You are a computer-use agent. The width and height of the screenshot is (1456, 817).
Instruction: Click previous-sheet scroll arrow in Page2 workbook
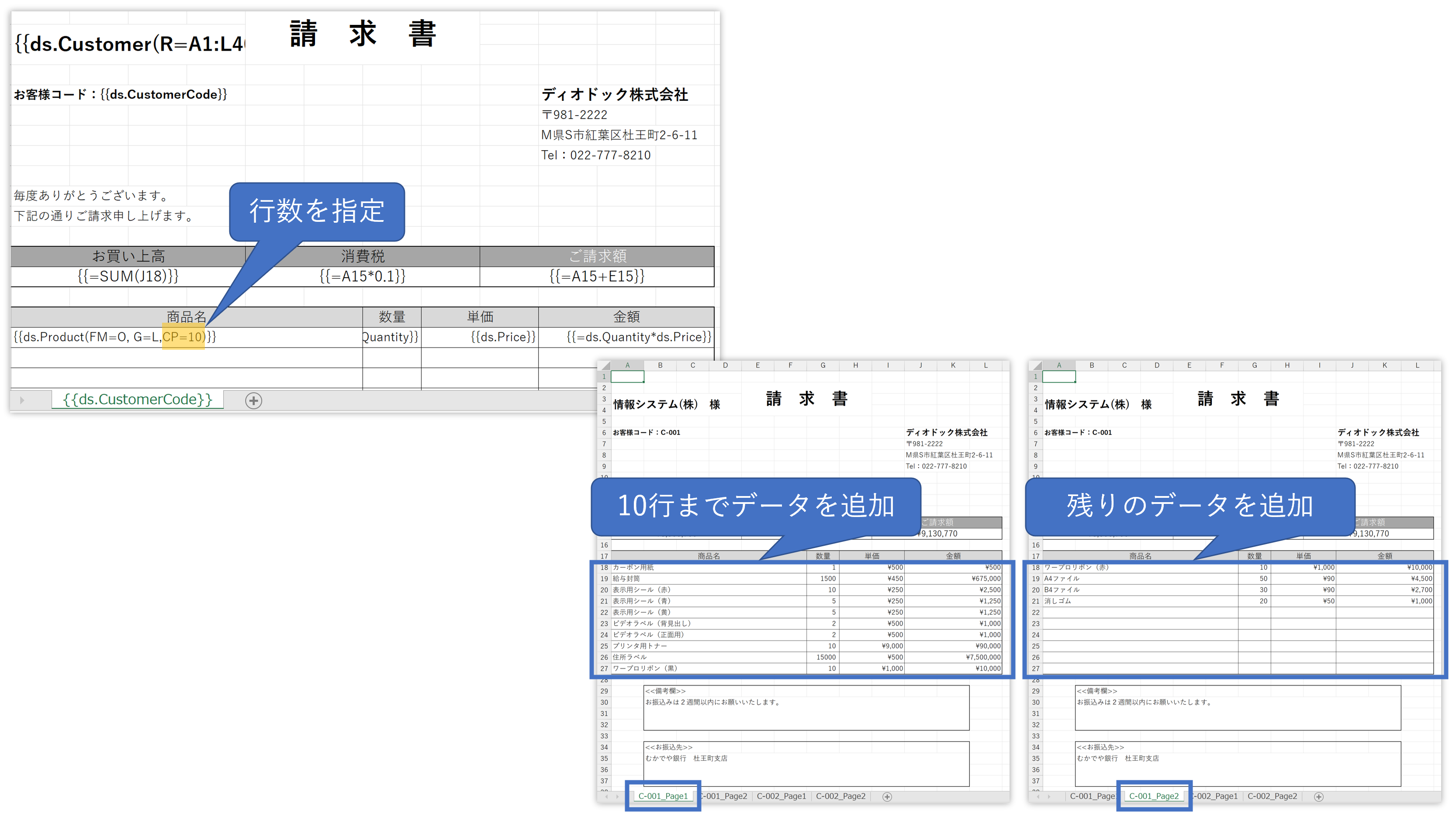(x=1038, y=796)
